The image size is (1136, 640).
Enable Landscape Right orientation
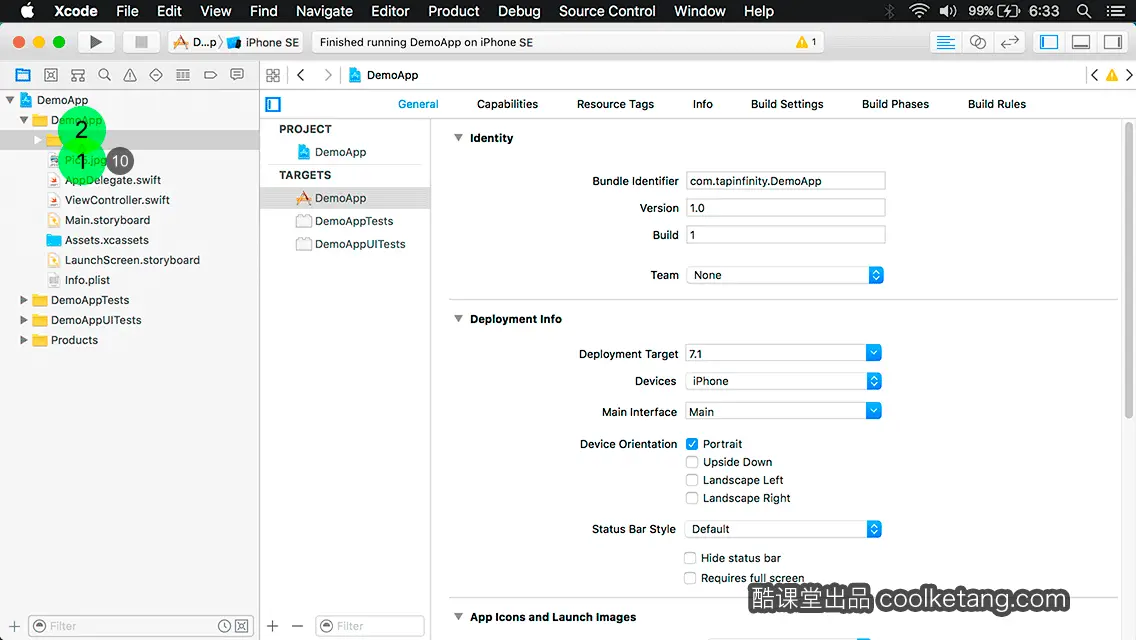pos(692,498)
